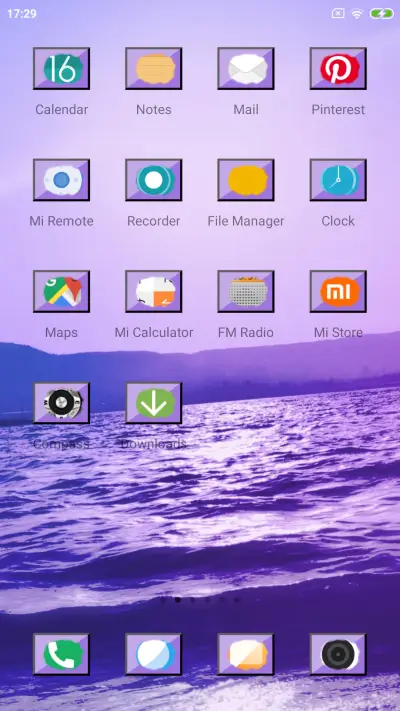Tap the 17:29 clock in status bar

click(22, 14)
